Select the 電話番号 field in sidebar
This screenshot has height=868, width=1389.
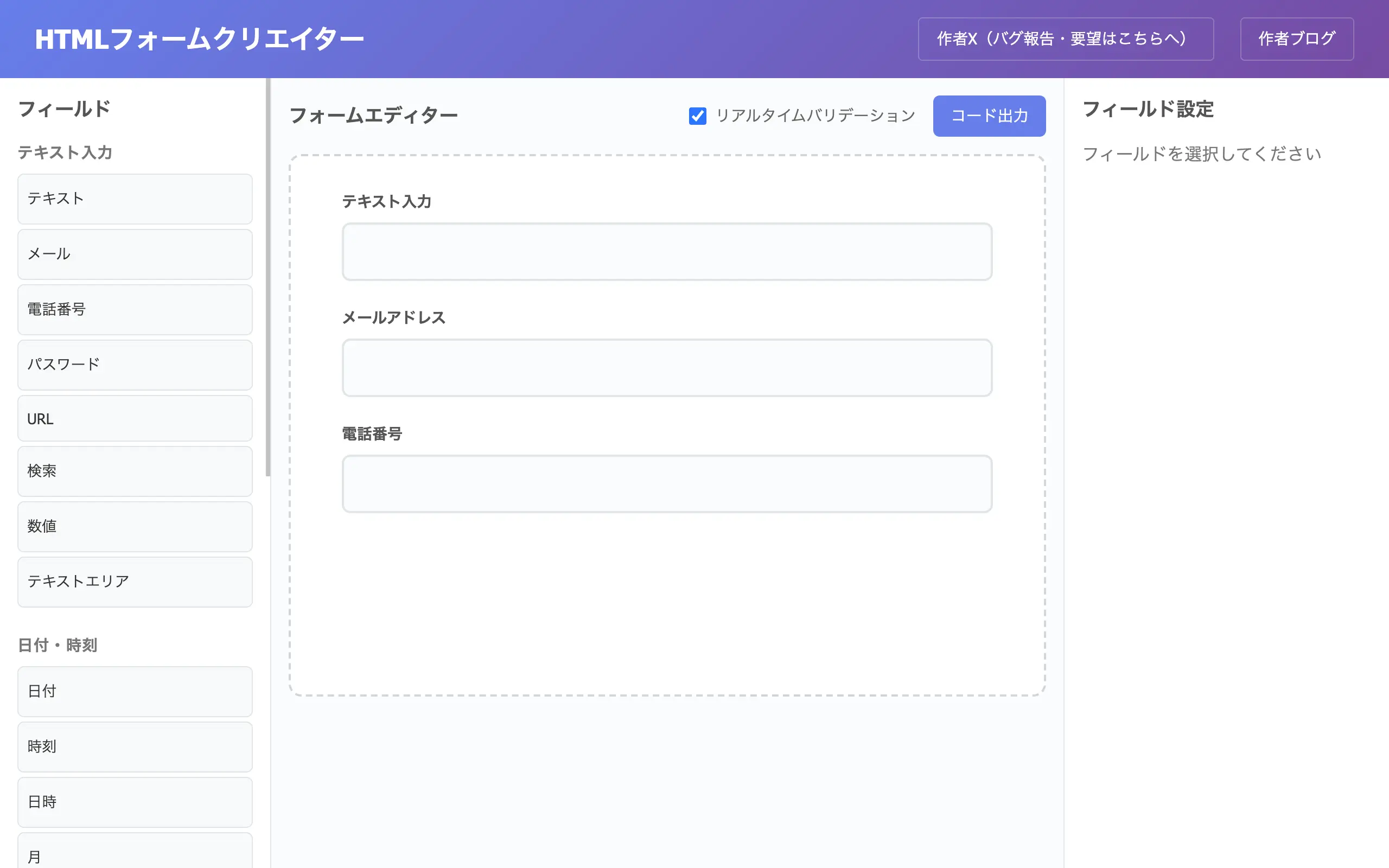point(135,309)
